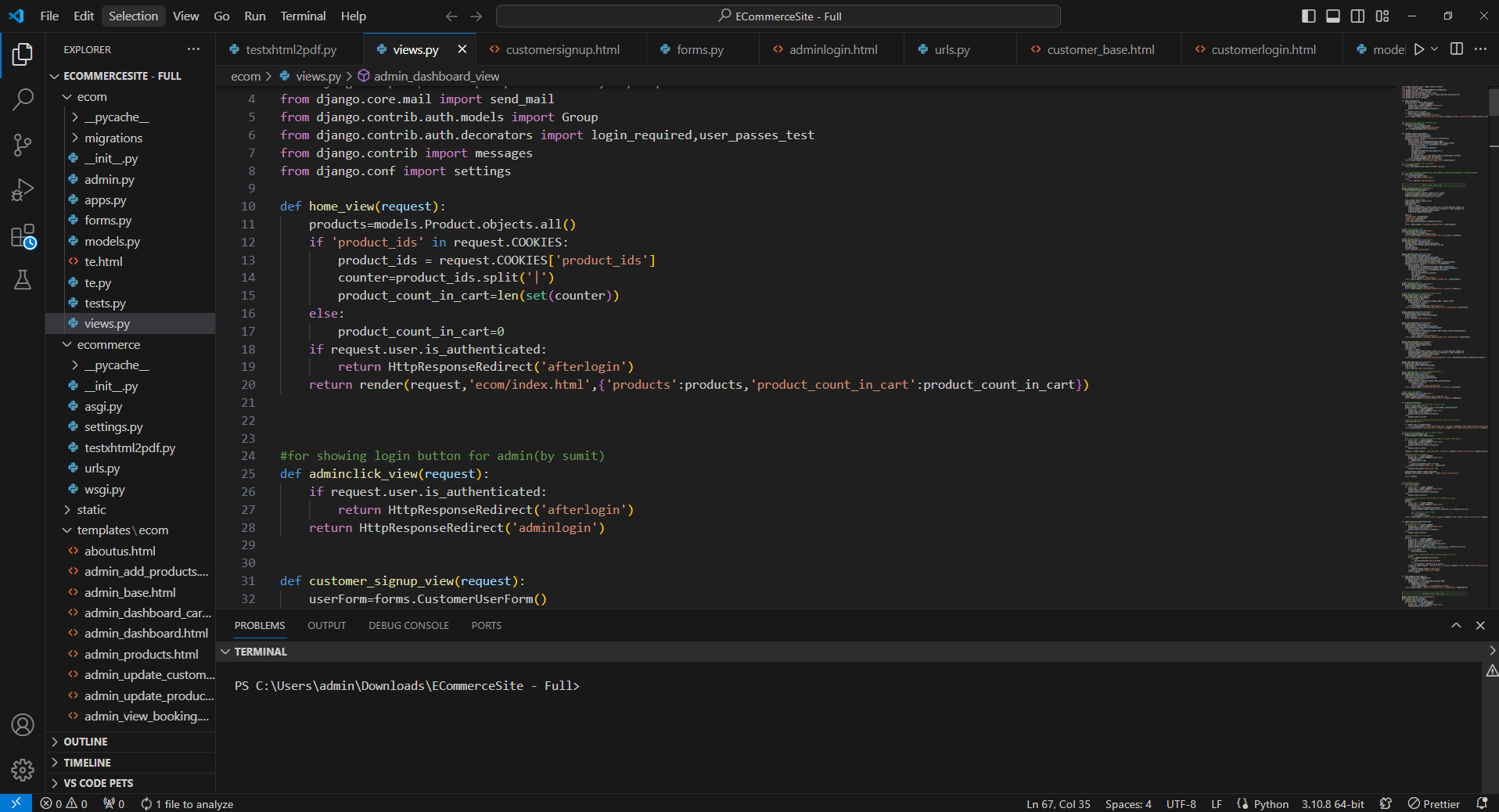Switch to DEBUG CONSOLE panel tab
The image size is (1499, 812).
point(408,625)
